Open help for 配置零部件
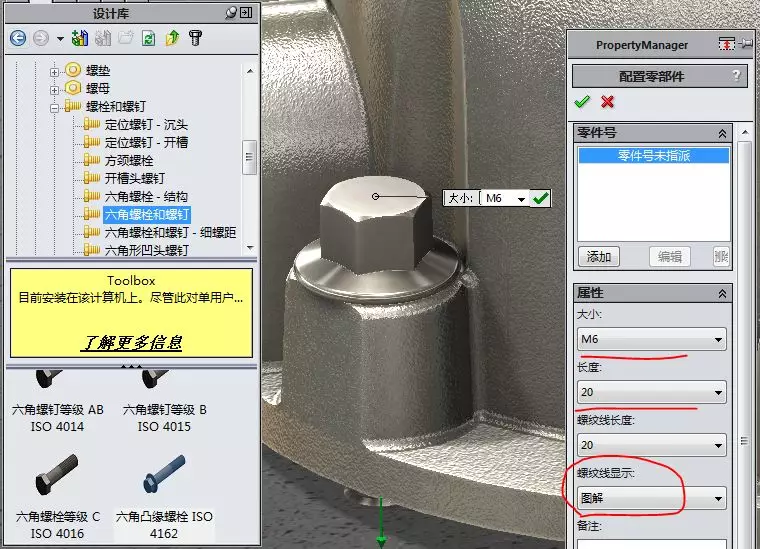 (736, 76)
